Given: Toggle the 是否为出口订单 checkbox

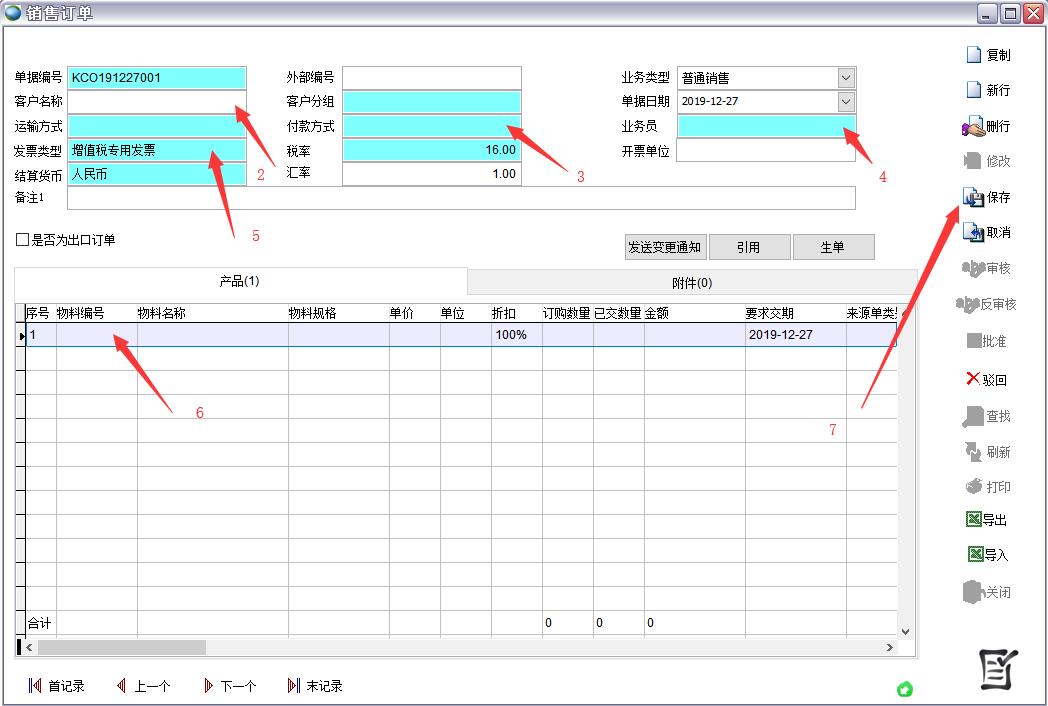Looking at the screenshot, I should click(22, 240).
